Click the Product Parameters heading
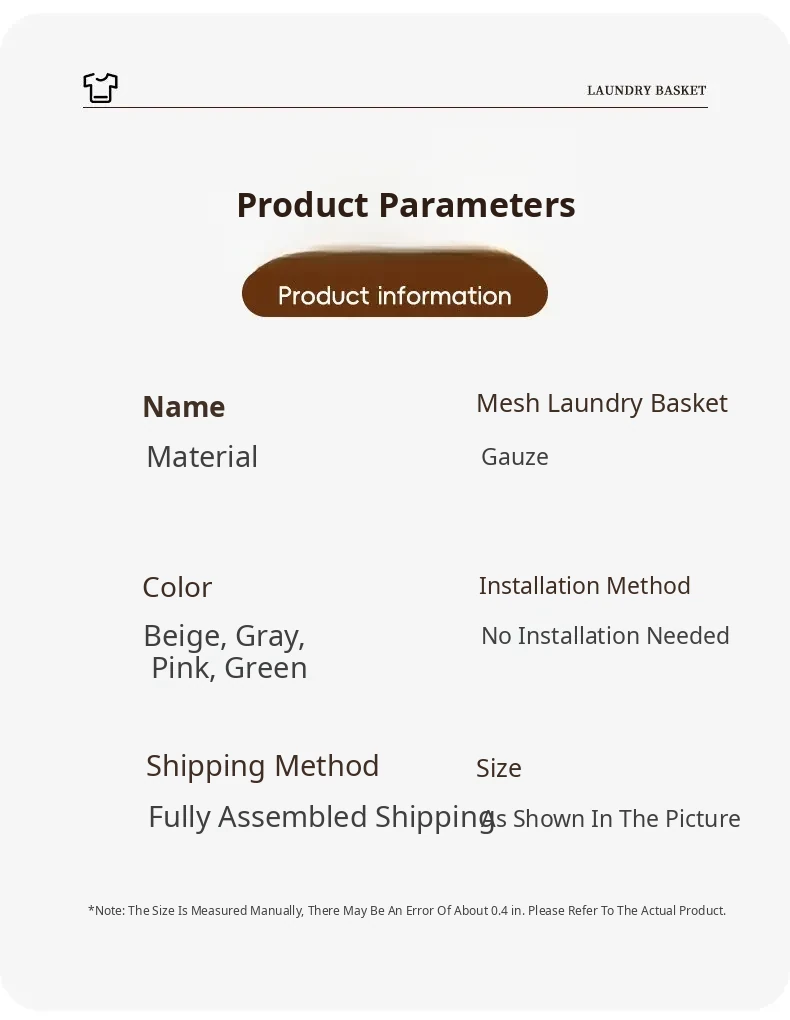The height and width of the screenshot is (1020, 790). (x=406, y=205)
